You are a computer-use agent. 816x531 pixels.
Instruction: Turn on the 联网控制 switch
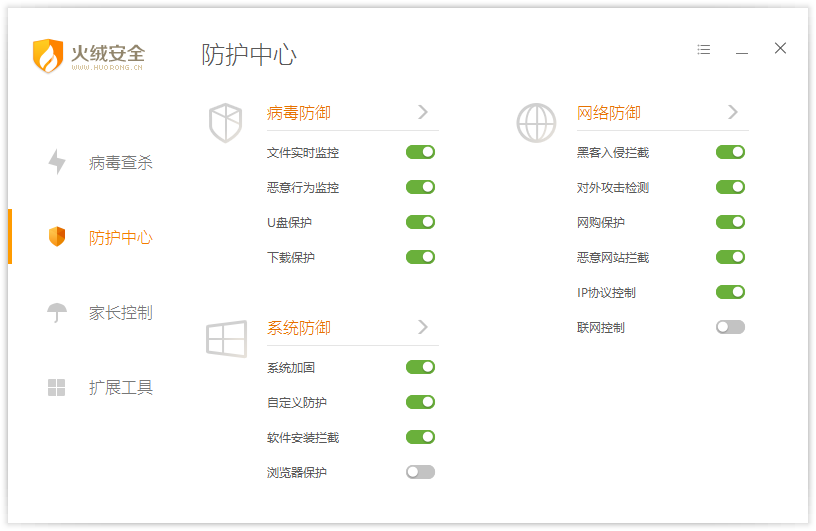click(x=730, y=327)
